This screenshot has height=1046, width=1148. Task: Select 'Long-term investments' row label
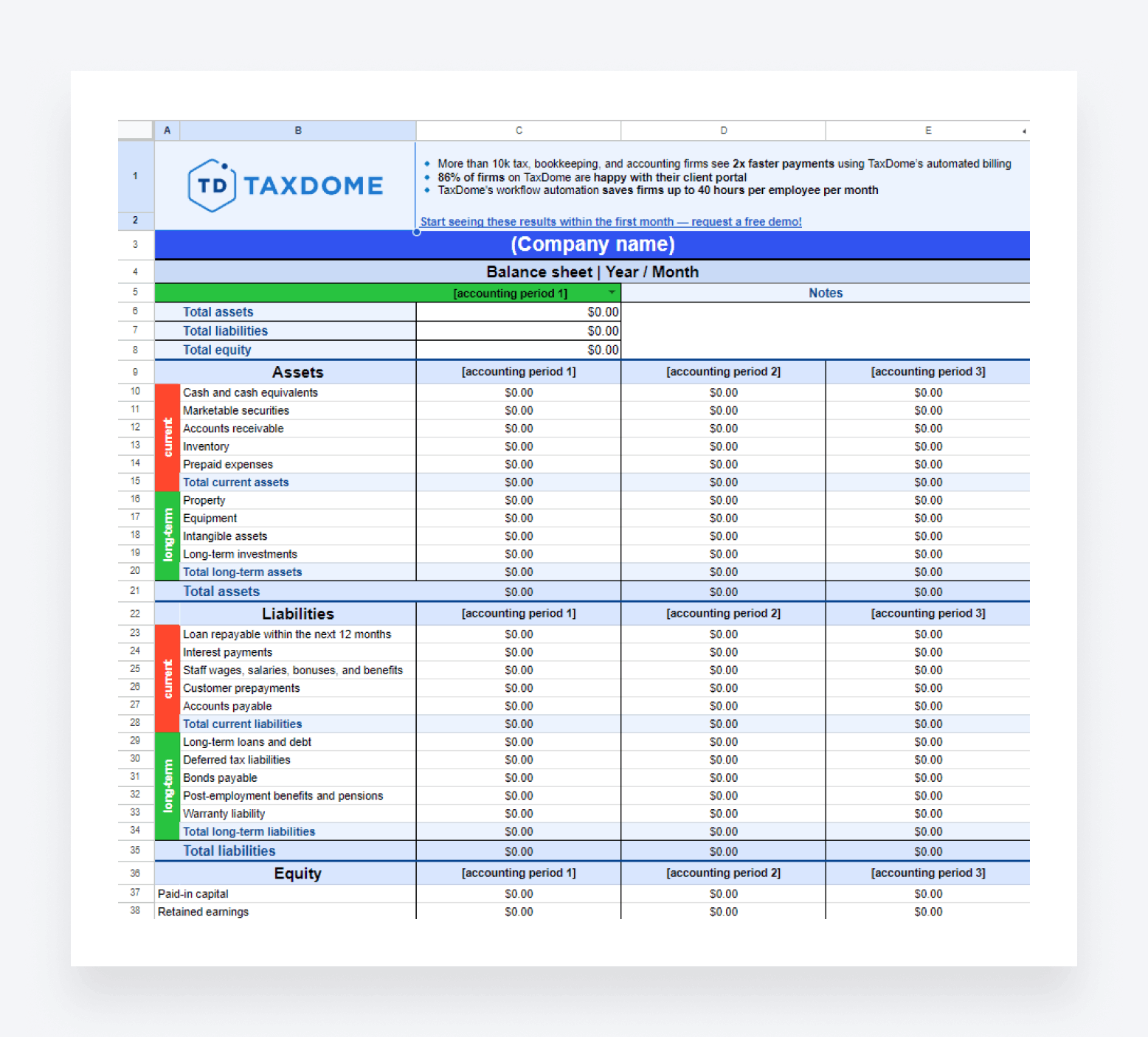pyautogui.click(x=240, y=554)
